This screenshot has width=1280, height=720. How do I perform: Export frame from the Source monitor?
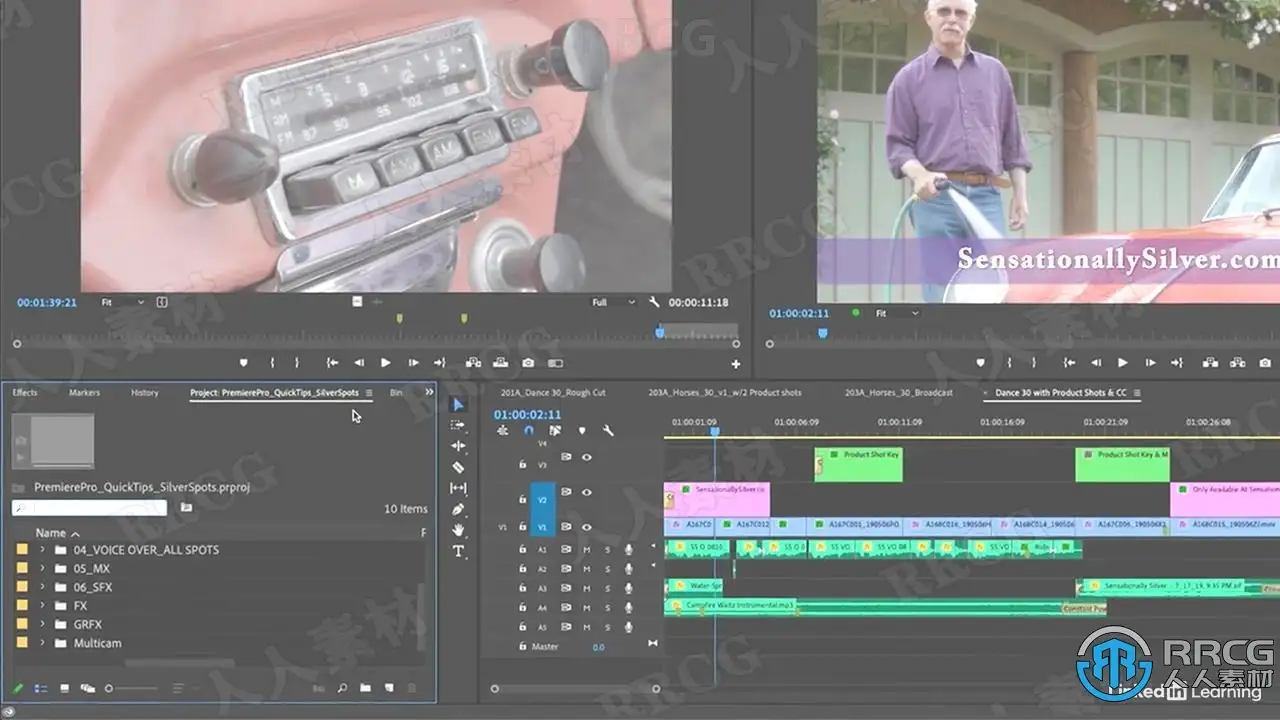point(528,363)
